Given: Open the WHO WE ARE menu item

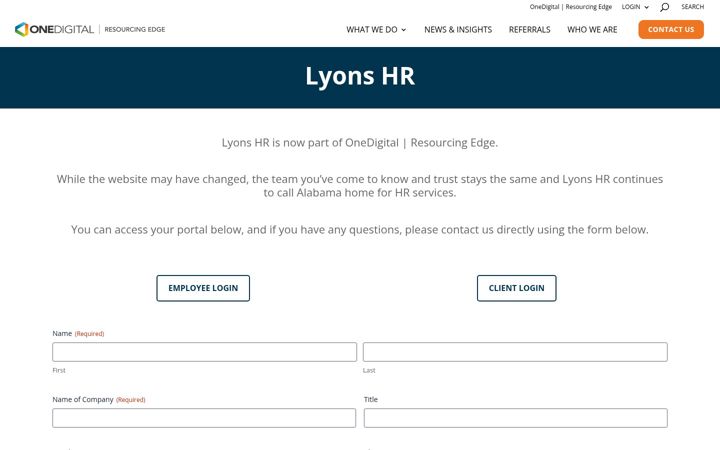Looking at the screenshot, I should (x=592, y=29).
